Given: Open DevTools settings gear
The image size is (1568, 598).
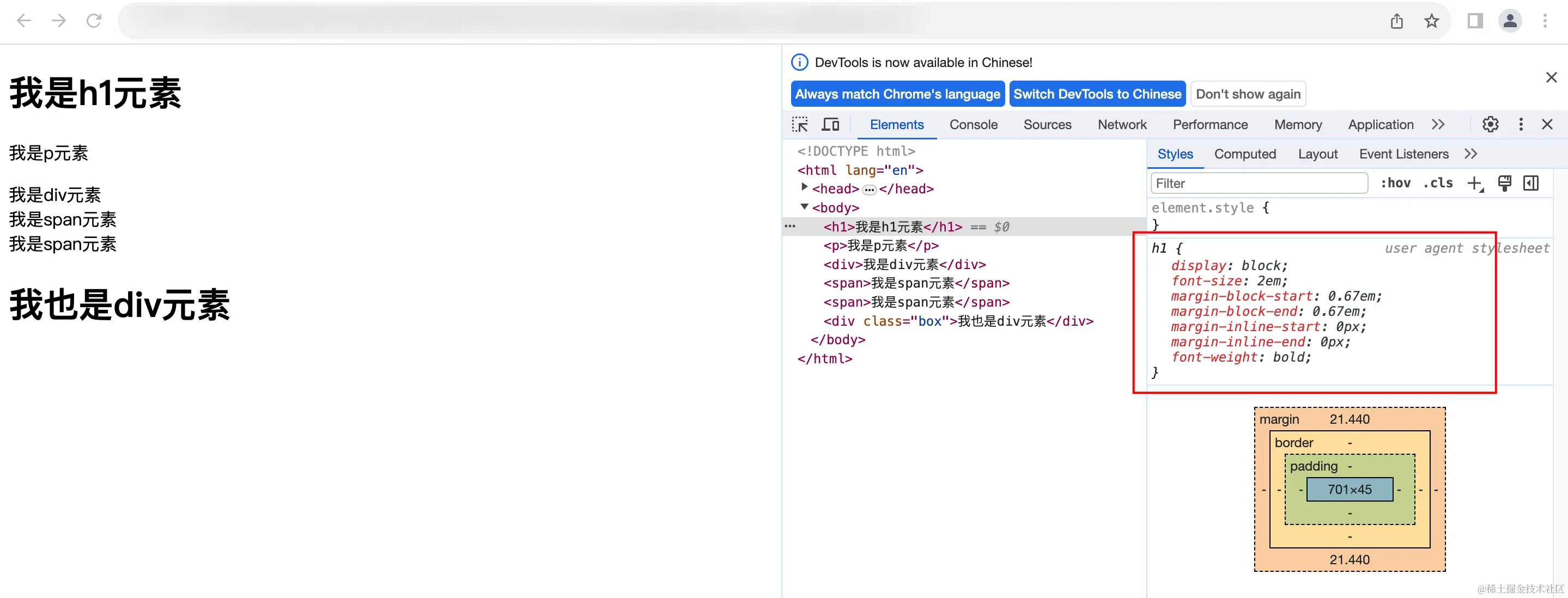Looking at the screenshot, I should point(1490,125).
